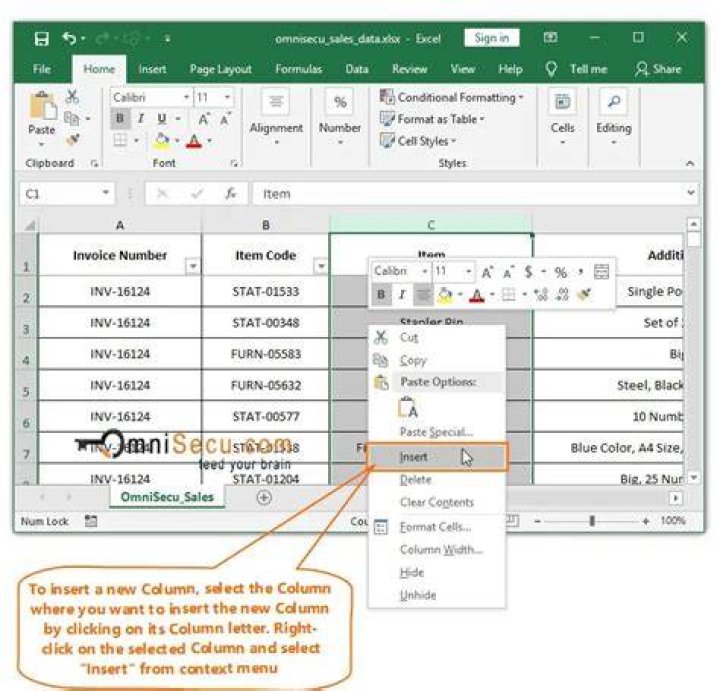
Task: Choose Clear Contents in context menu
Action: point(437,502)
